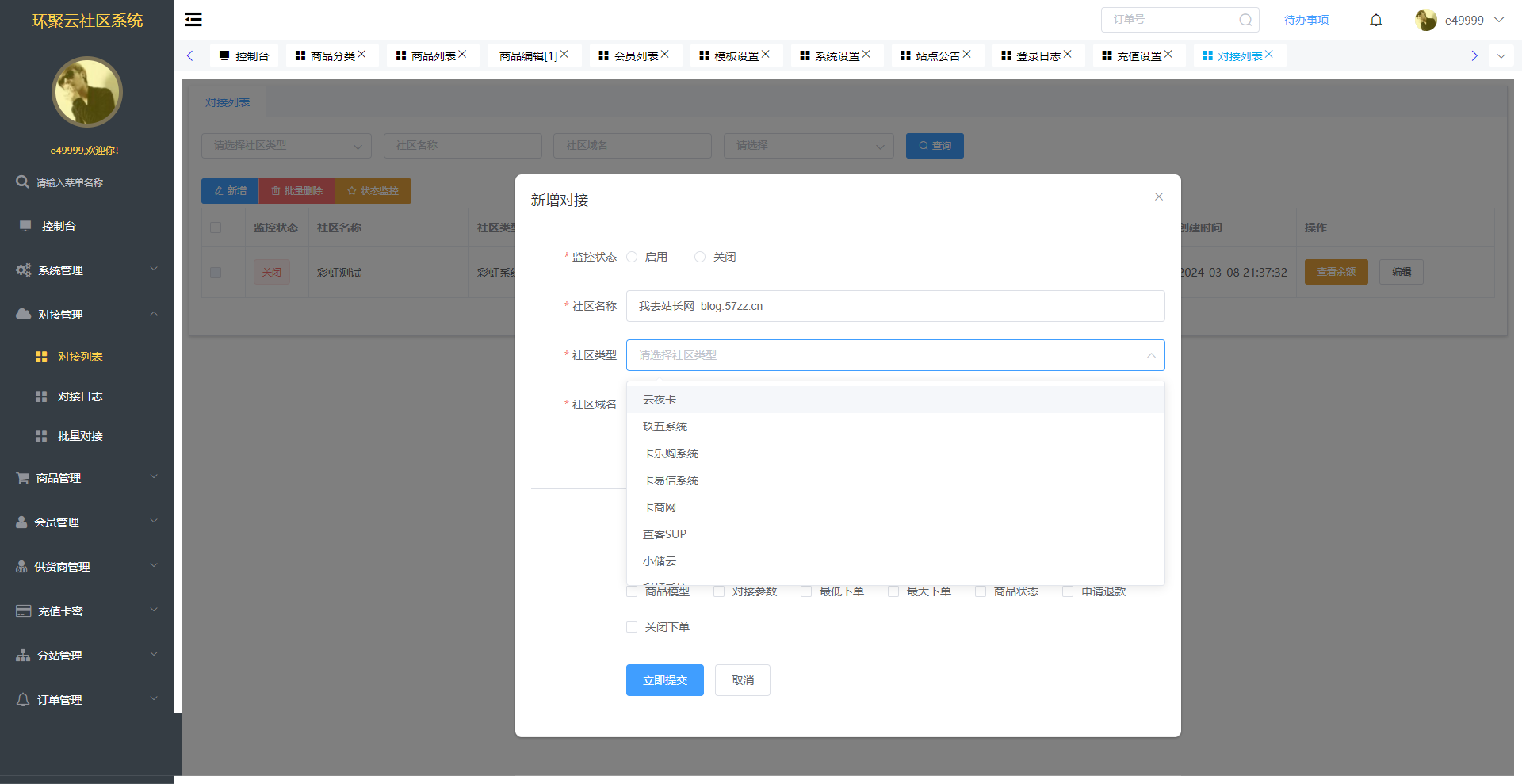Check the 对接参数 checkbox
Viewport: 1522px width, 784px height.
click(x=719, y=591)
